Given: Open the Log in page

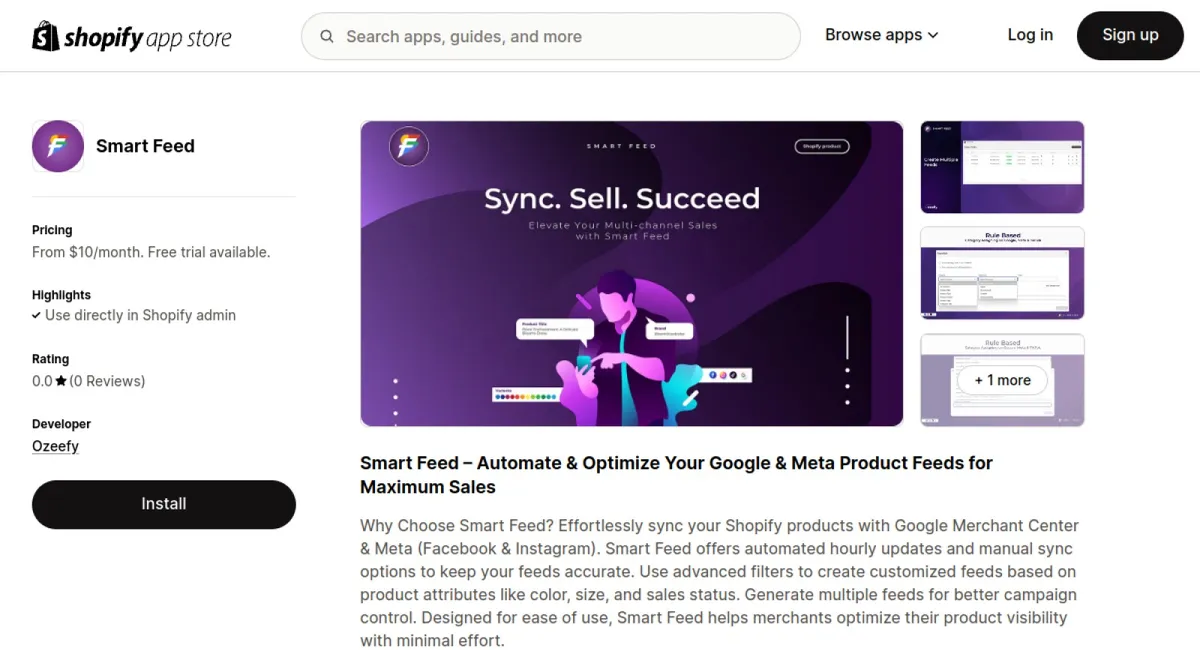Looking at the screenshot, I should pyautogui.click(x=1029, y=35).
